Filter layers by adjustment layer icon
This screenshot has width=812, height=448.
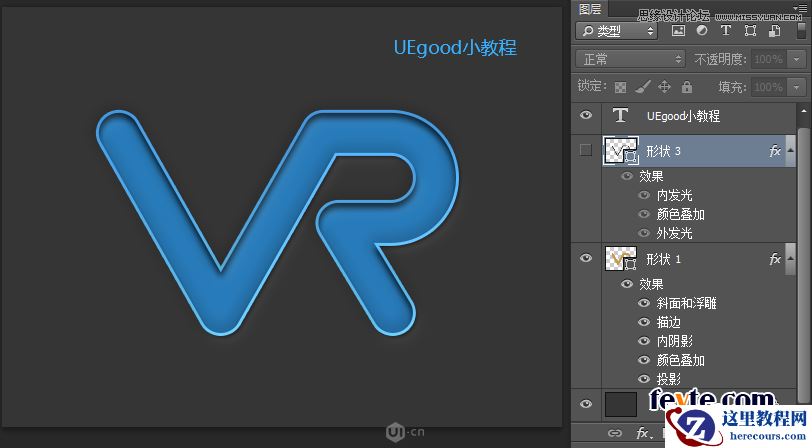coord(702,31)
